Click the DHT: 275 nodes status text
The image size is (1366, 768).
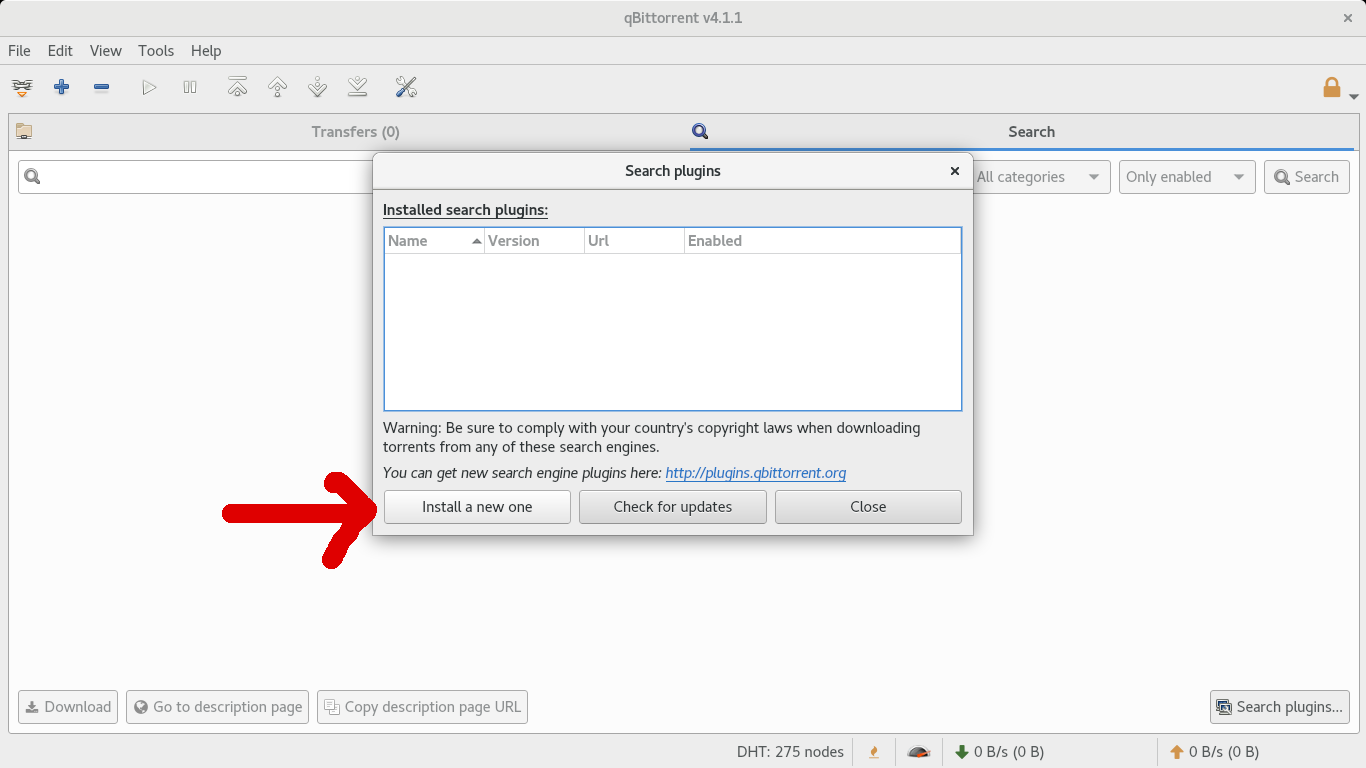(790, 752)
